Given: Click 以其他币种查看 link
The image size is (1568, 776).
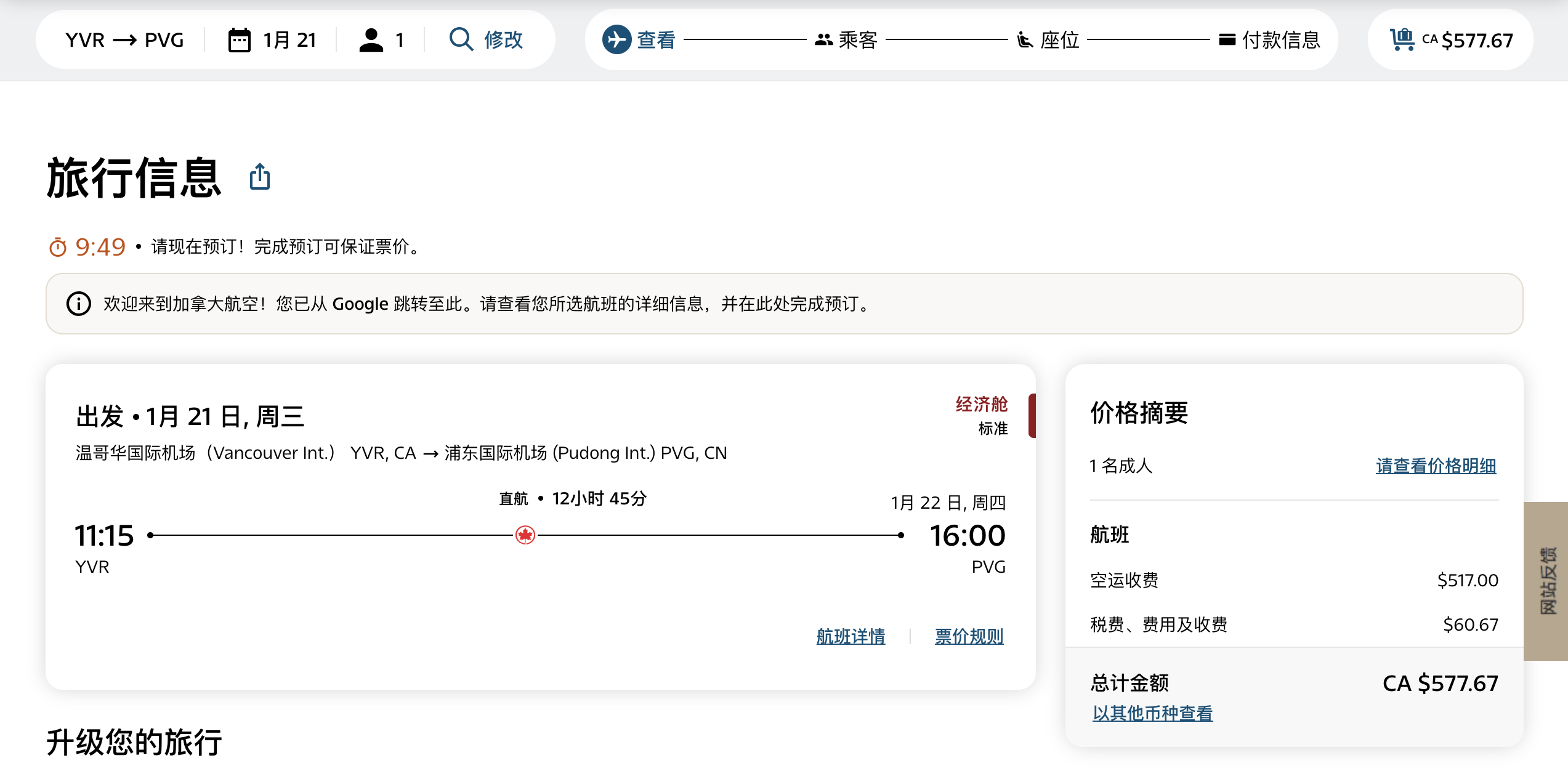Looking at the screenshot, I should [1152, 713].
